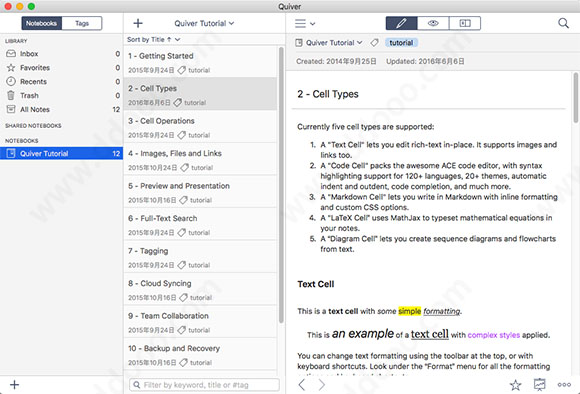Open All Notes in the library
The image size is (580, 394).
[x=61, y=110]
